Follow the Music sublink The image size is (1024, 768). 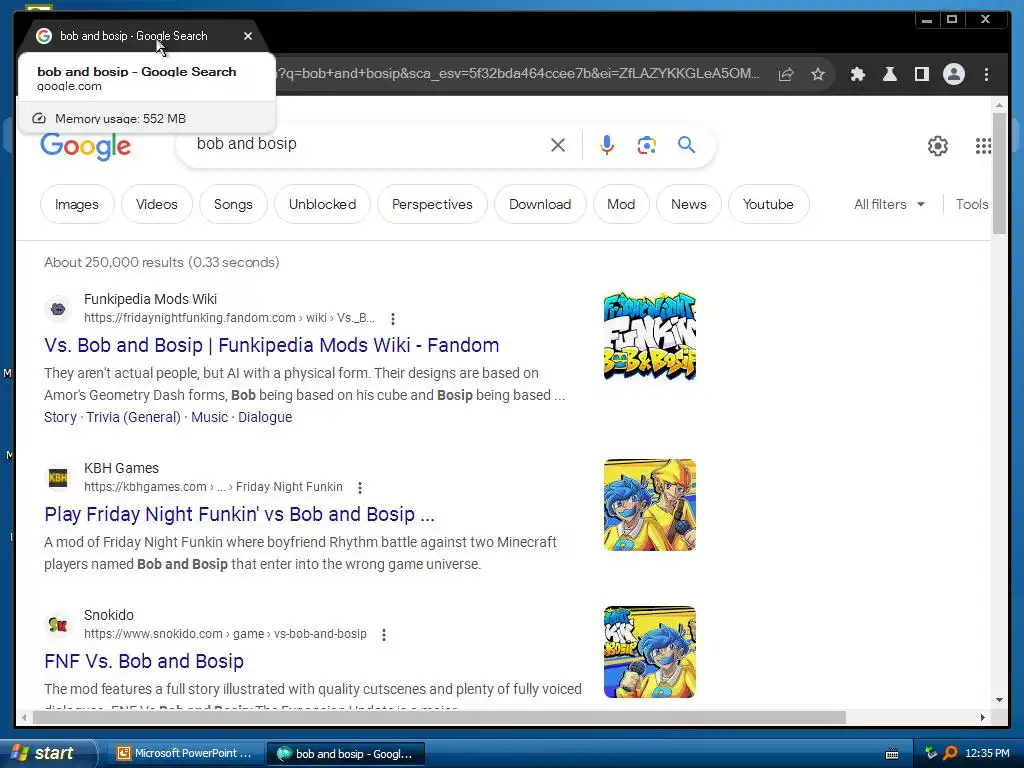pyautogui.click(x=210, y=417)
